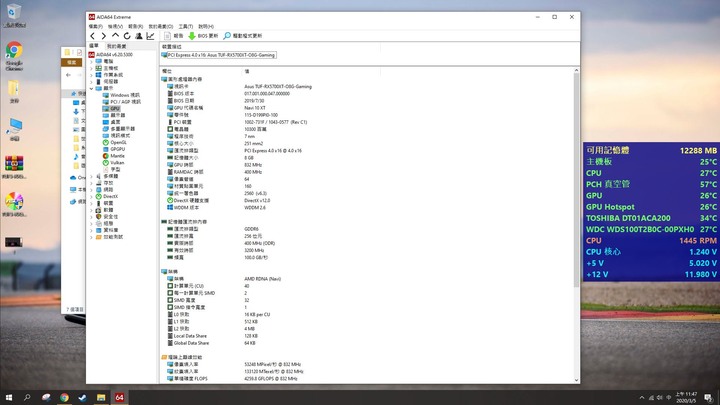Click the scrollbar down arrow in details pane
The image size is (720, 405).
(x=576, y=380)
